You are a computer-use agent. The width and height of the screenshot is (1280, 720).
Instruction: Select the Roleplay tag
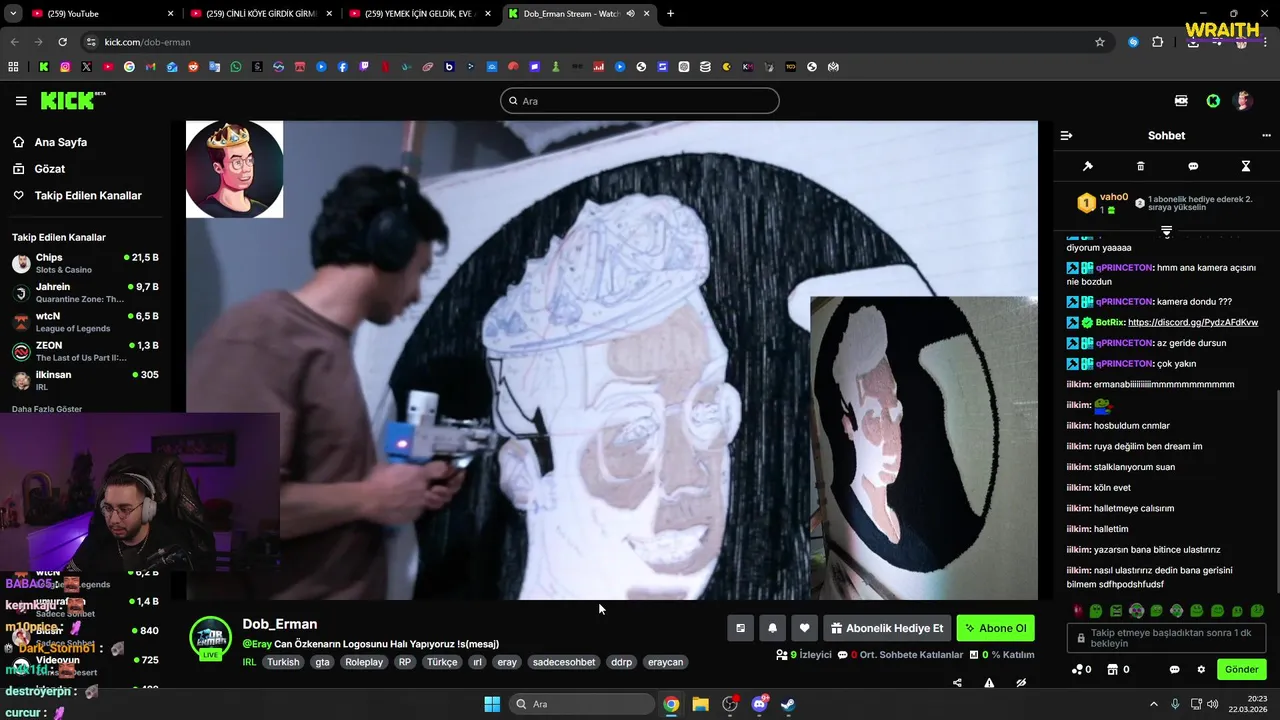[x=364, y=662]
